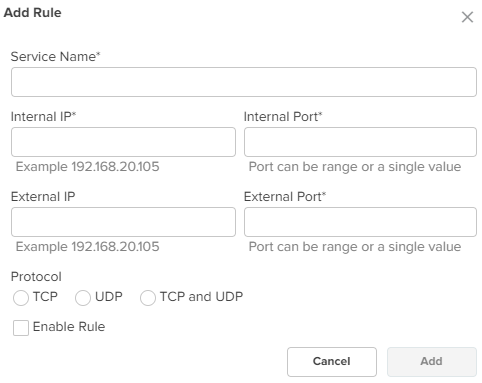Close the Add Rule dialog with X

click(x=467, y=17)
